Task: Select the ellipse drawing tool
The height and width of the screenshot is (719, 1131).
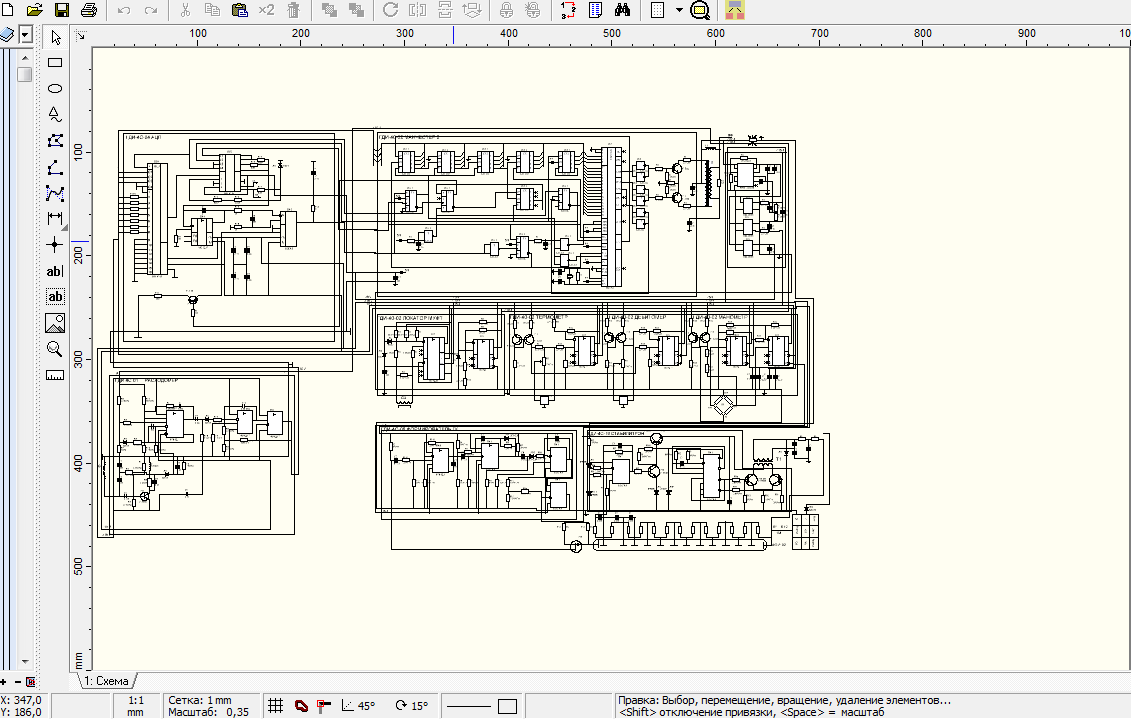Action: coord(56,89)
